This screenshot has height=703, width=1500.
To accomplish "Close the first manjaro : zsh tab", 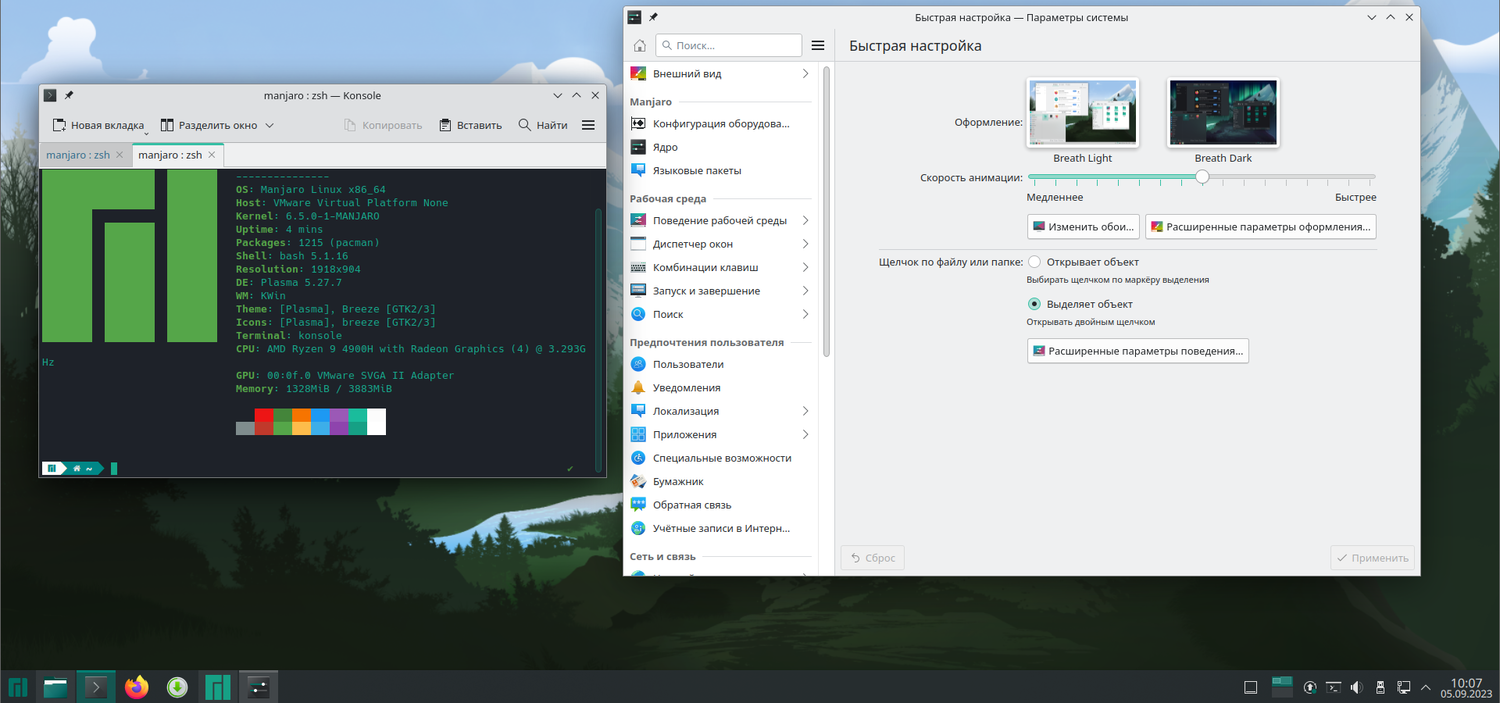I will click(120, 155).
